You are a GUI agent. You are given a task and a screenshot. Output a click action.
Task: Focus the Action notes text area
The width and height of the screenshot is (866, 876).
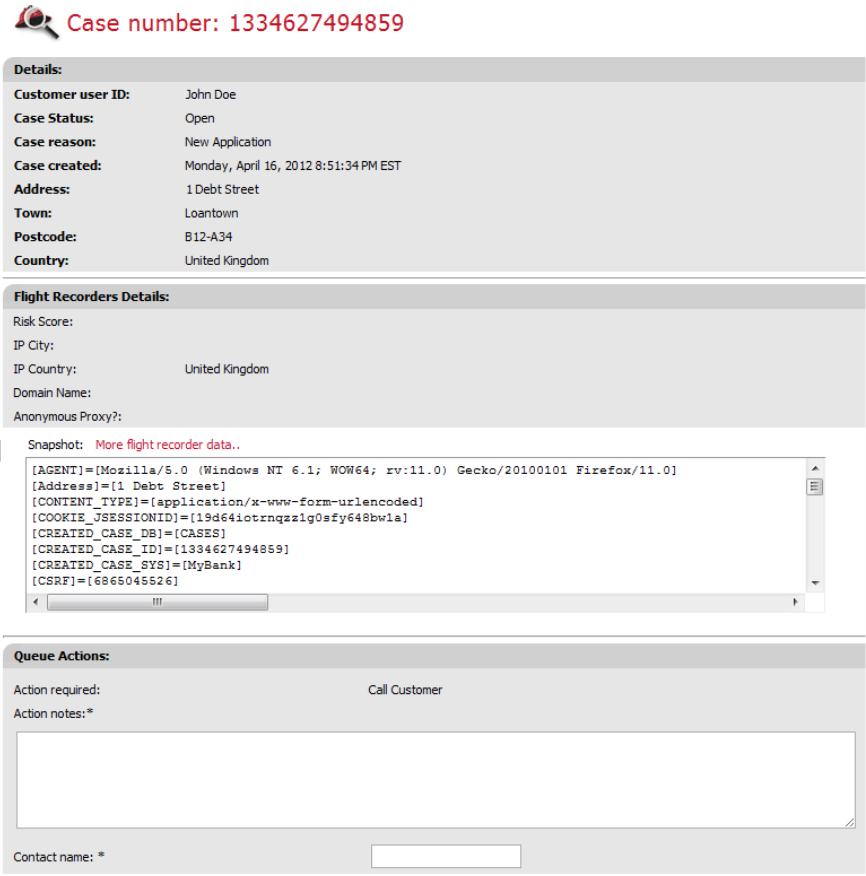point(435,779)
